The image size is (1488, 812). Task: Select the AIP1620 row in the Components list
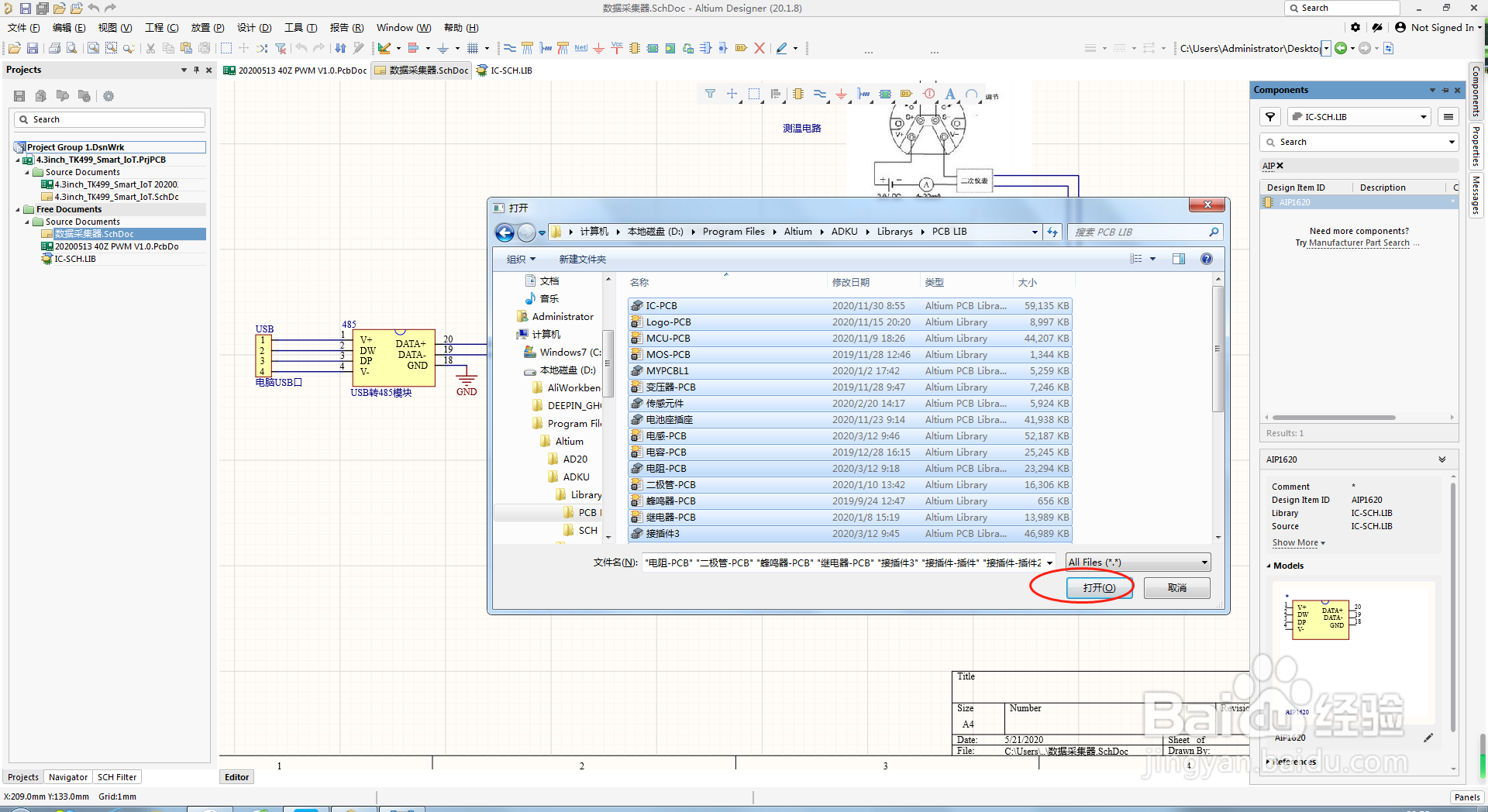coord(1359,202)
